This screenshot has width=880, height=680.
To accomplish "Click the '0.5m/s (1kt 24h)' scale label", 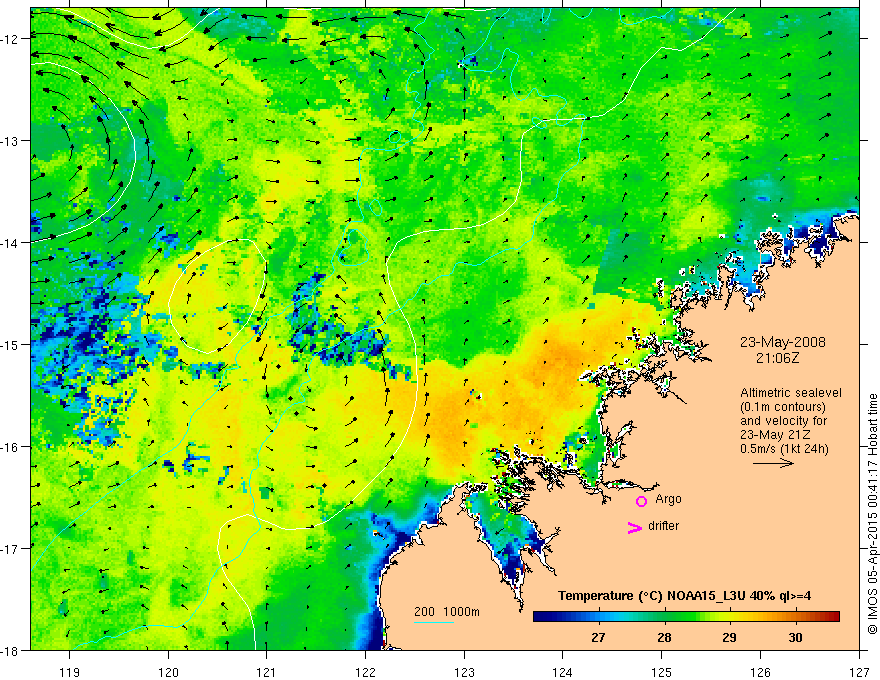I will click(x=785, y=449).
